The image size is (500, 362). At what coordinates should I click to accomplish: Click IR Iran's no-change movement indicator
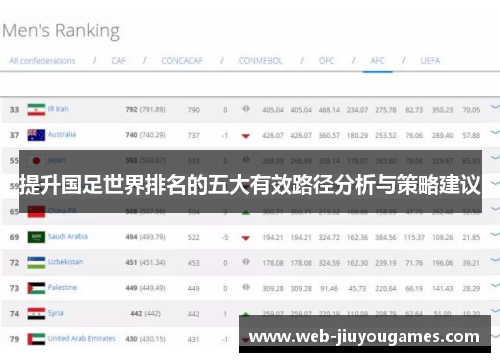pyautogui.click(x=246, y=109)
